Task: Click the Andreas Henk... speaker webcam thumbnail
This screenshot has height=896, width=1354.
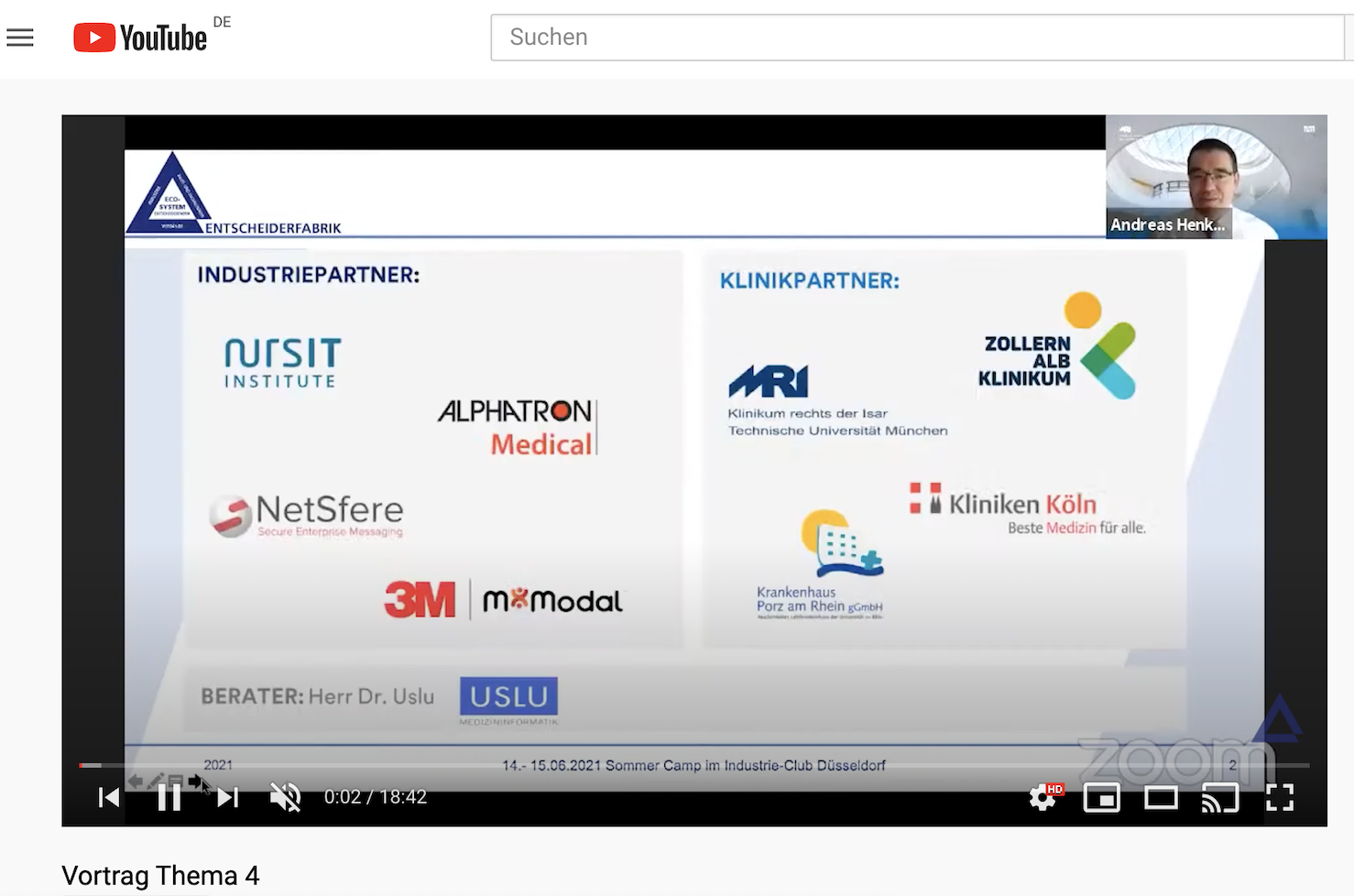Action: tap(1216, 177)
